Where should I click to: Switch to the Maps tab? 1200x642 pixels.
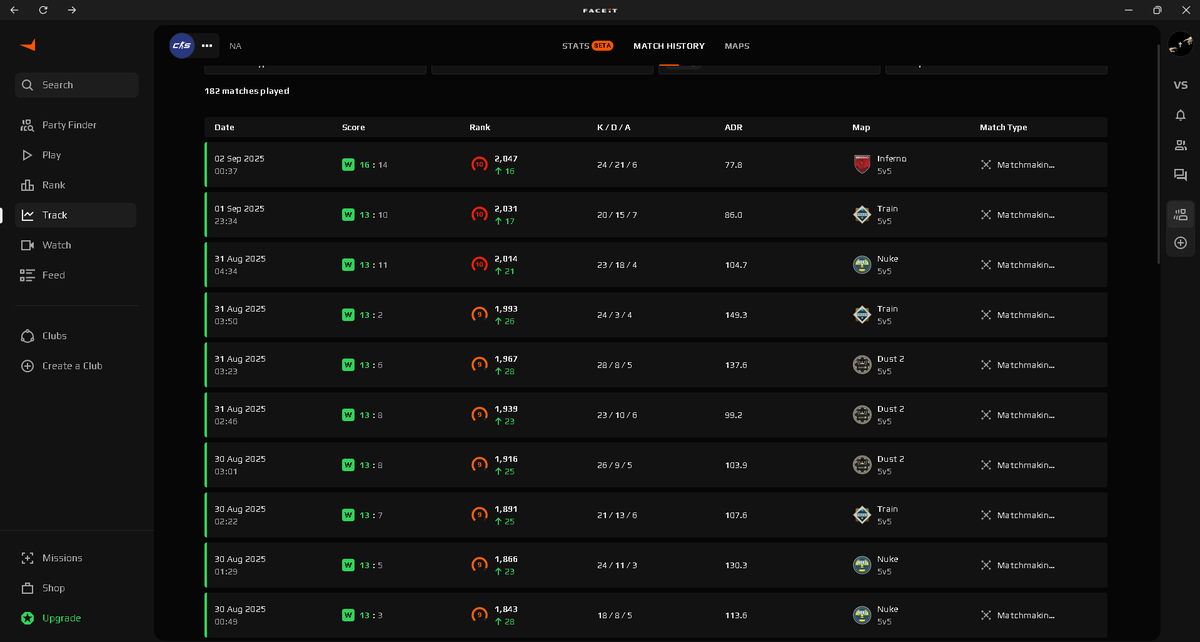[x=737, y=46]
